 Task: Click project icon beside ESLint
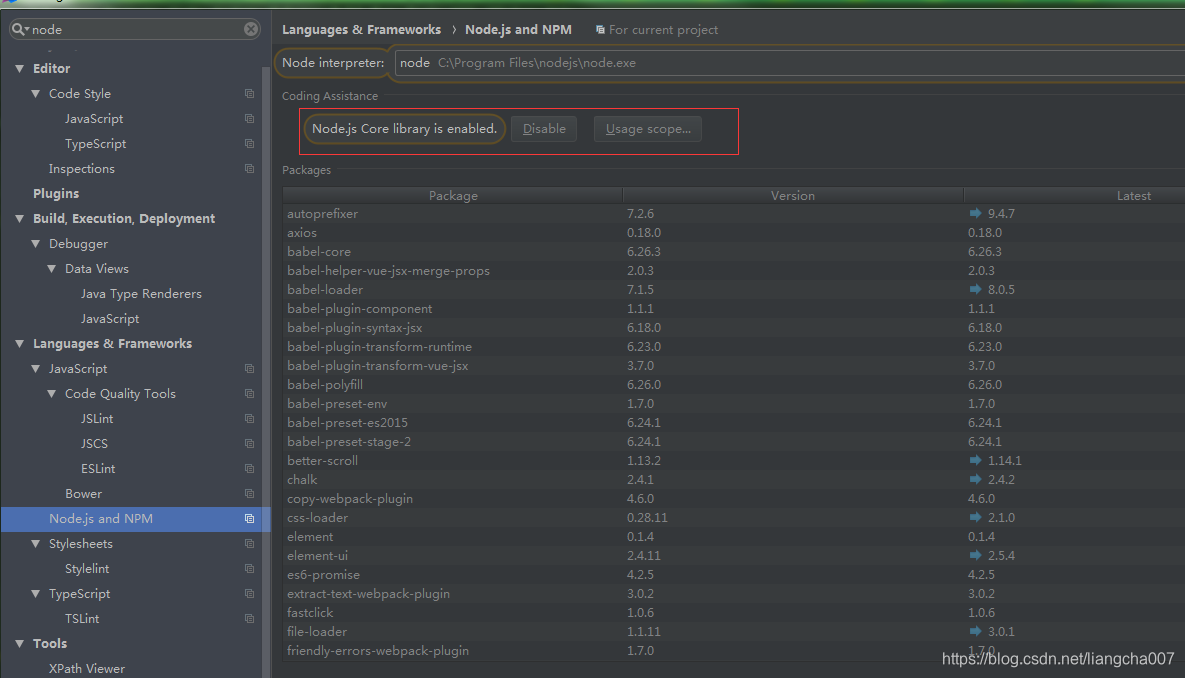[x=249, y=469]
